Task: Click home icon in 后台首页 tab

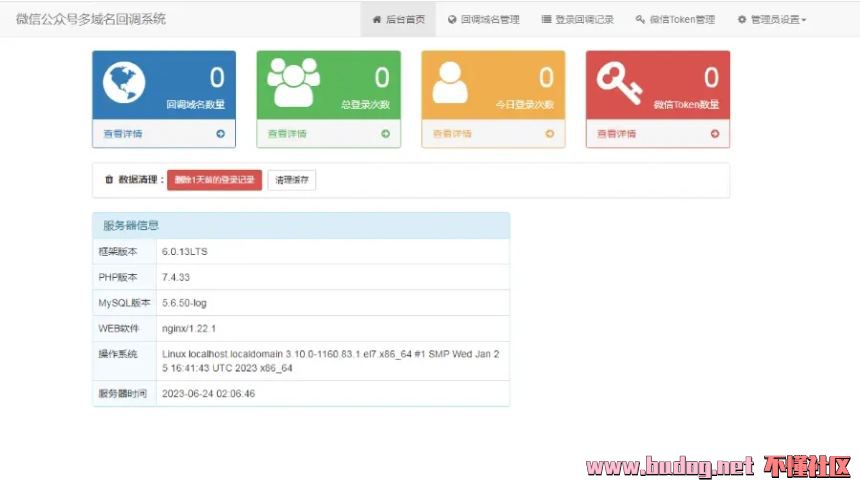Action: click(x=377, y=19)
